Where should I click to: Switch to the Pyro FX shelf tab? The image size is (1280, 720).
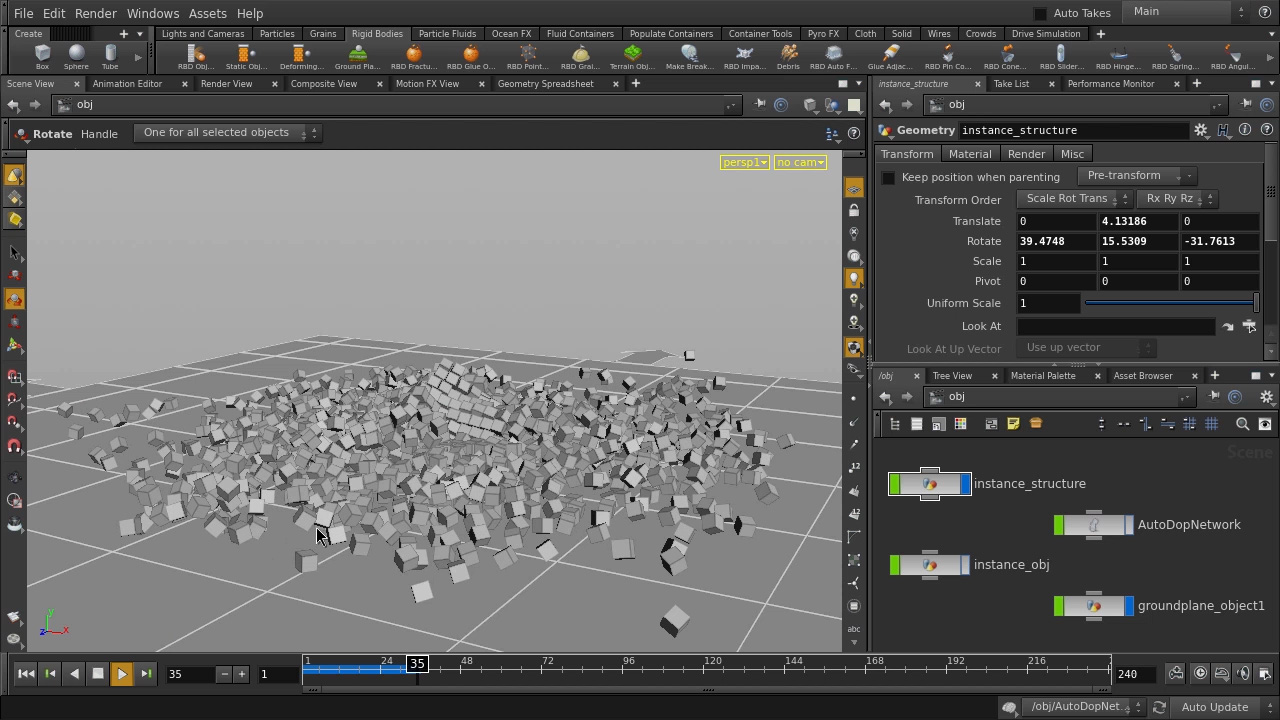click(823, 33)
